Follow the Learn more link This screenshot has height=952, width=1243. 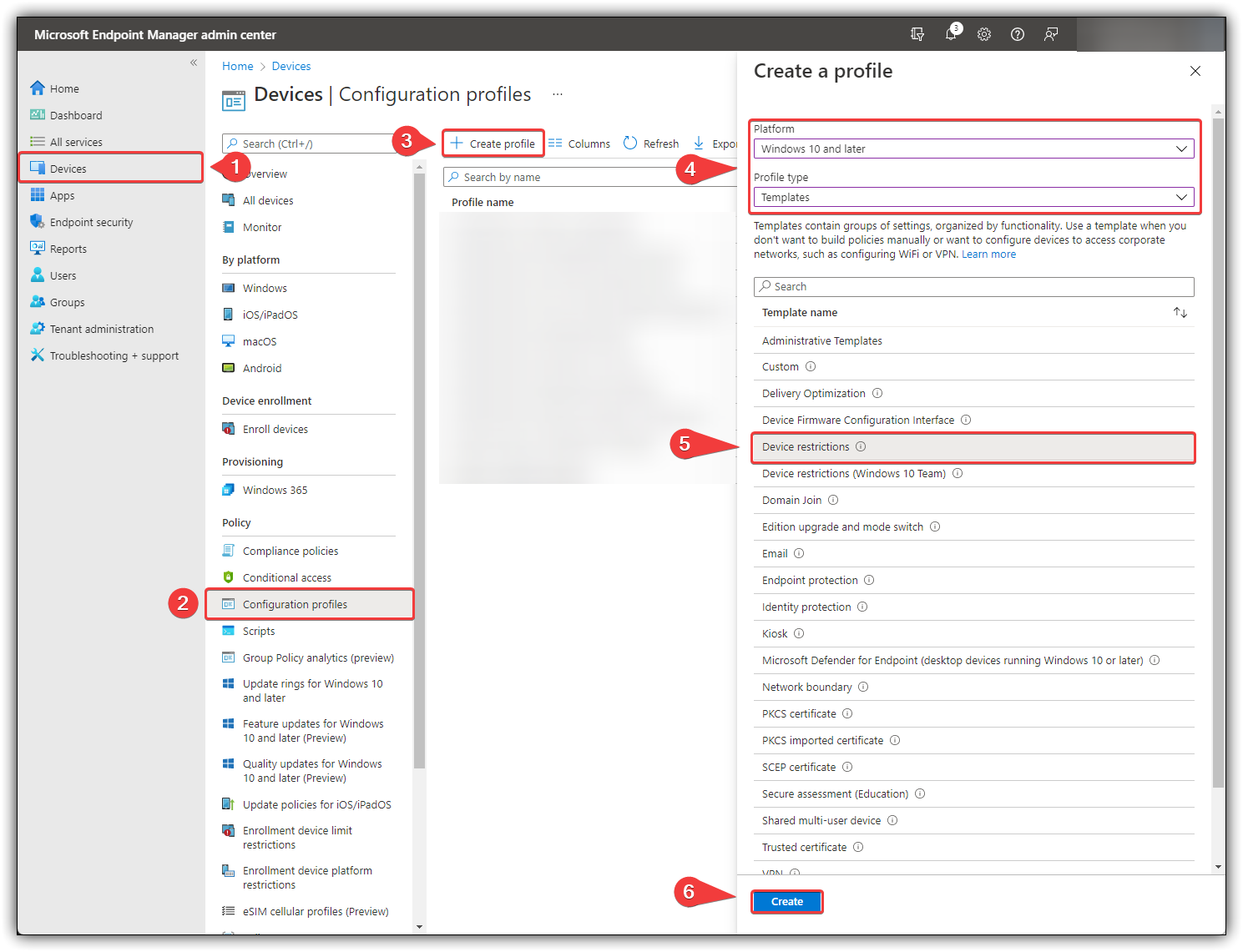coord(988,254)
